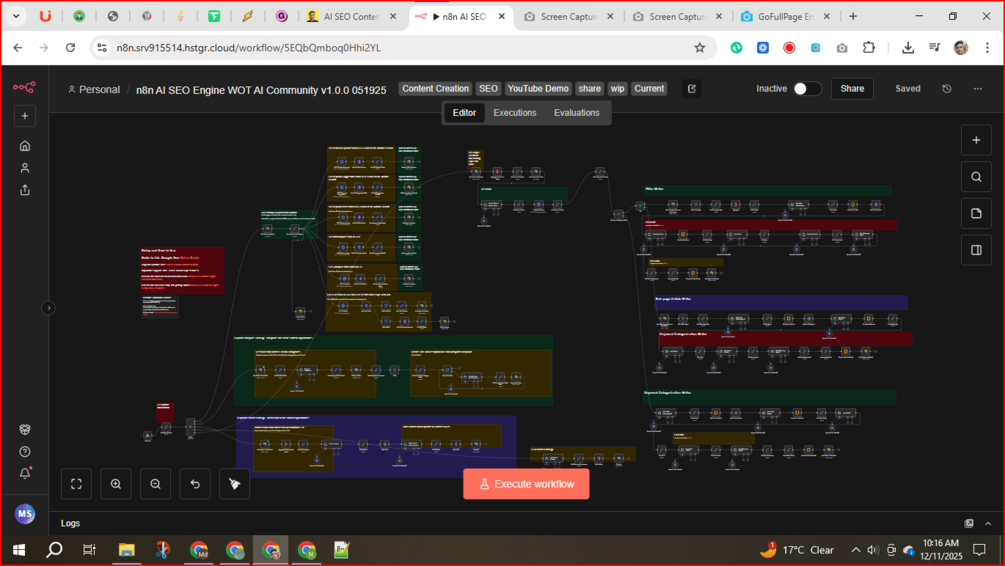Open the MS user avatar menu
This screenshot has height=566, width=1005.
point(24,513)
